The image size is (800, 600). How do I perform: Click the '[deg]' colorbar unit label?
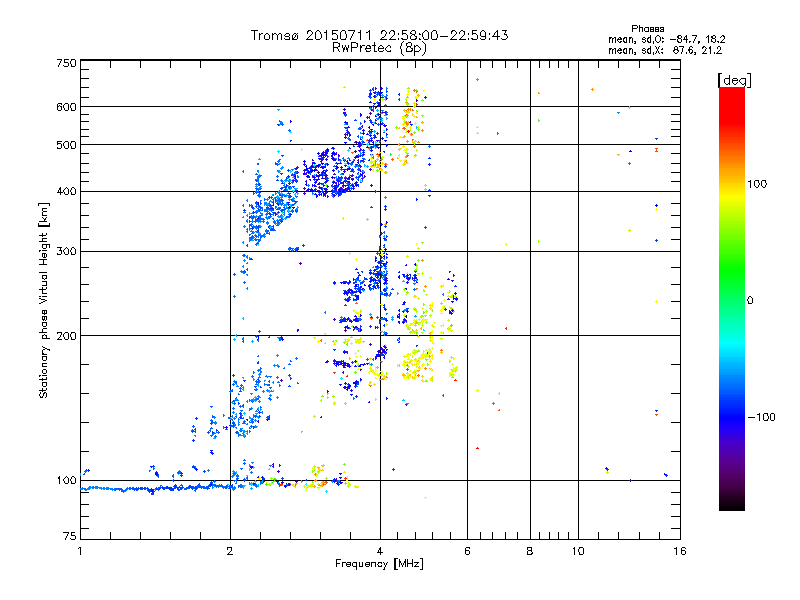734,81
